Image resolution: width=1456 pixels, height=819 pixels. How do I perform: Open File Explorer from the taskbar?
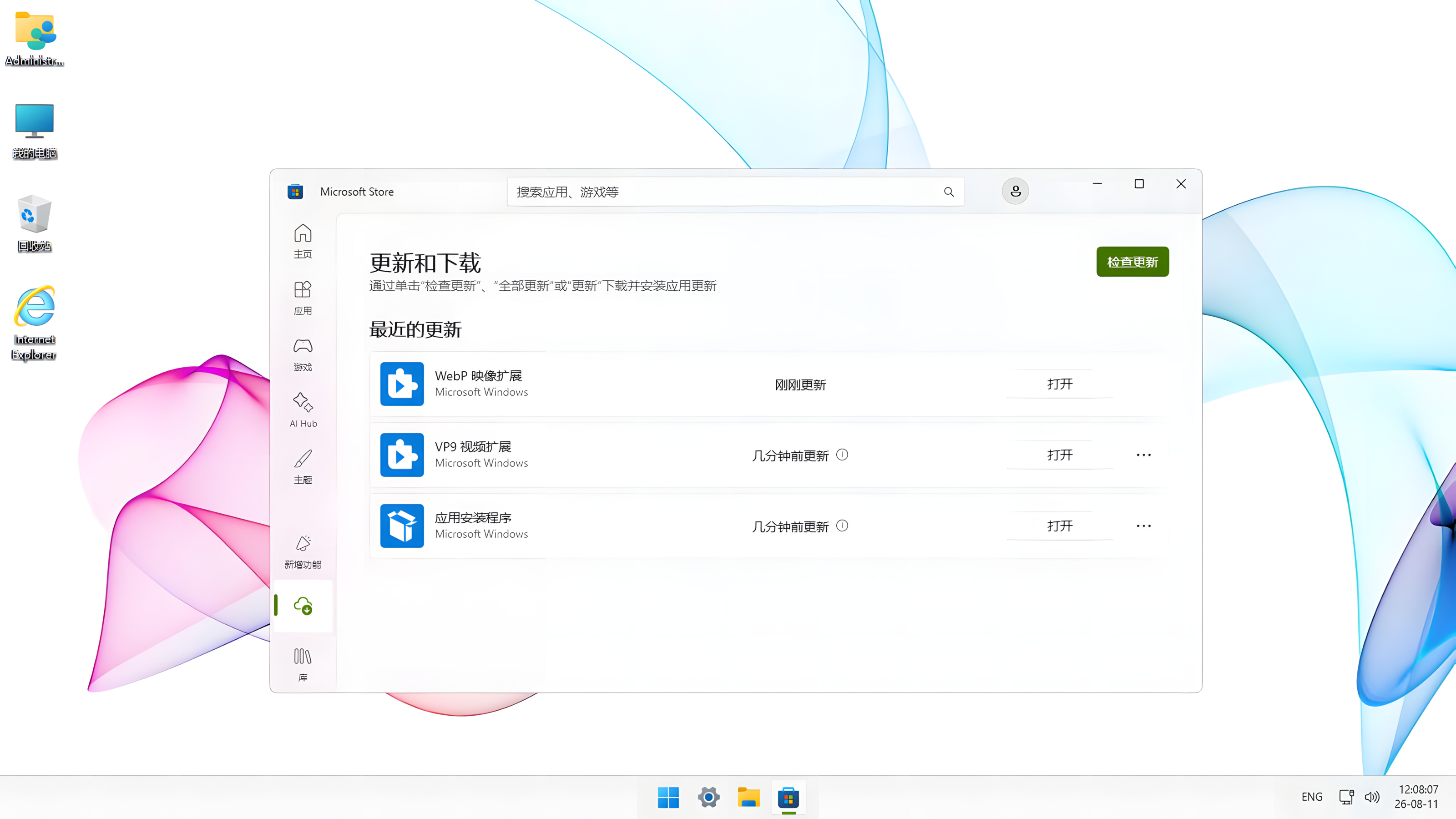[x=748, y=798]
